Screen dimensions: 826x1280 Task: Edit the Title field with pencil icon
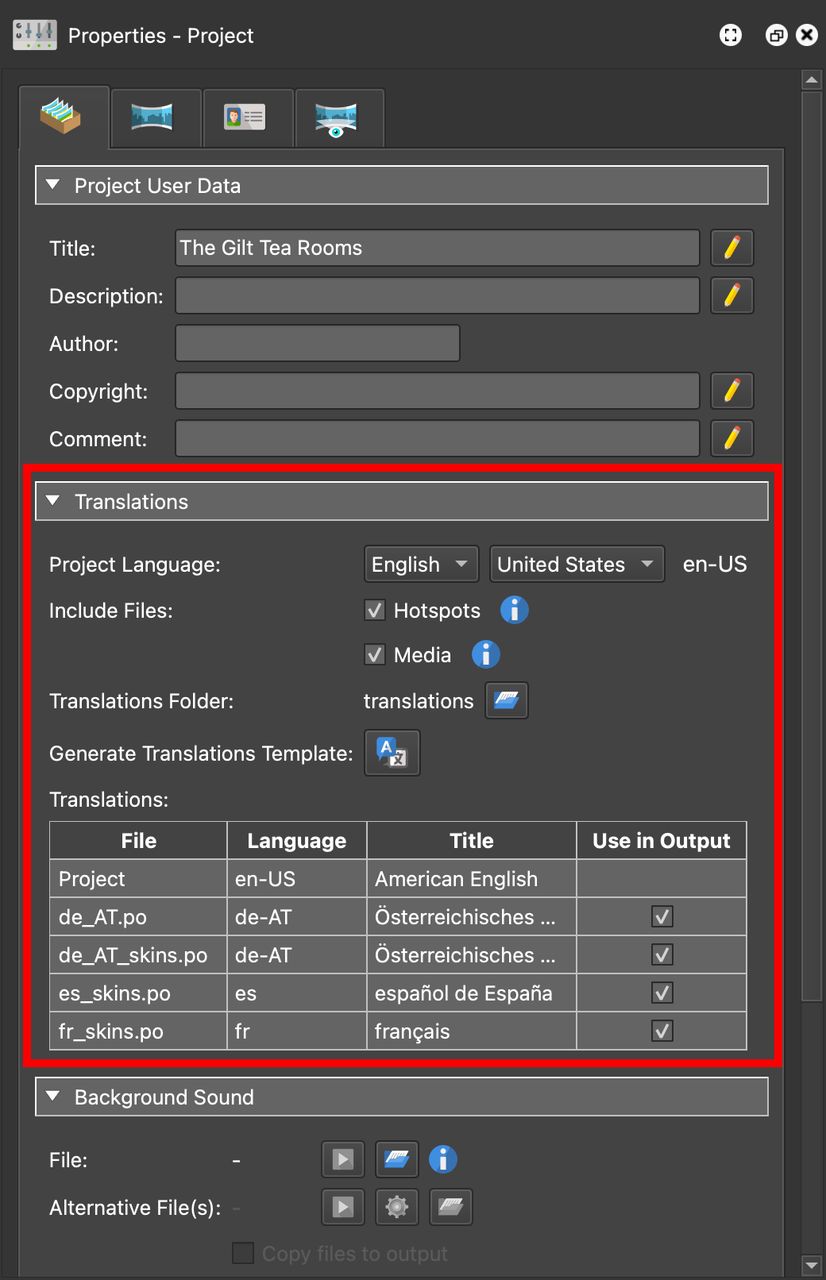731,247
